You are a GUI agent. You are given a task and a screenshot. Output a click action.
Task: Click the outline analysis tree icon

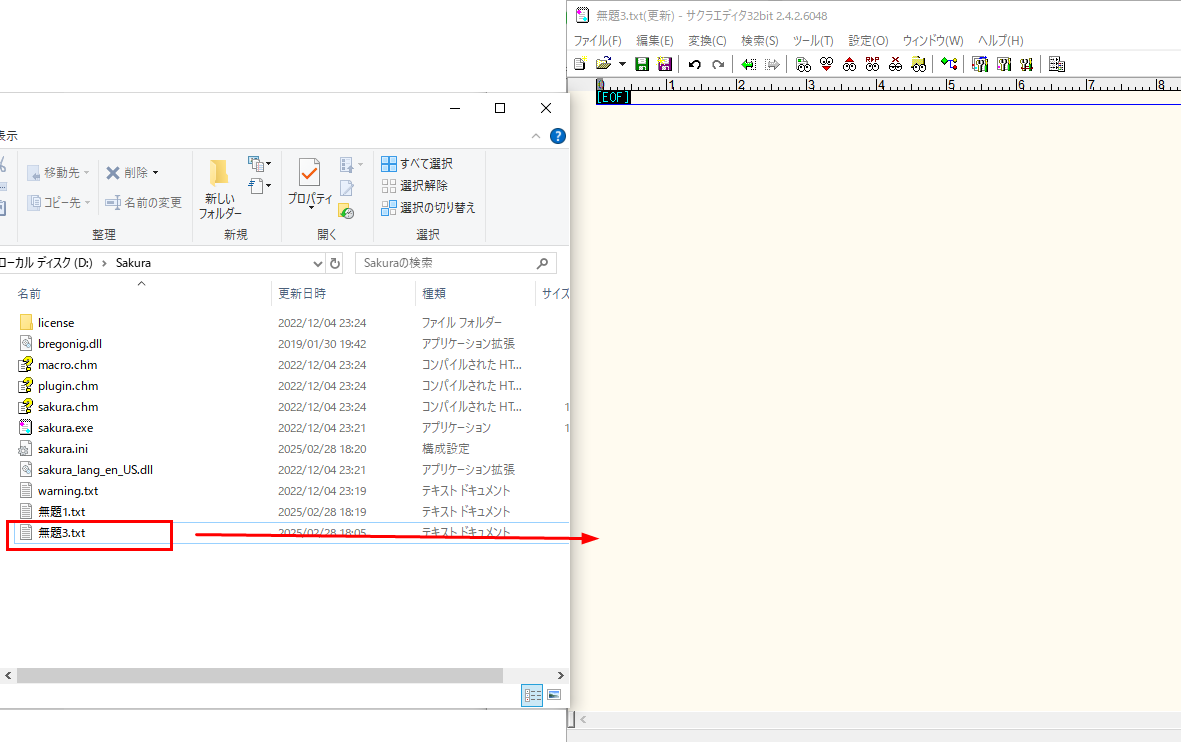click(949, 64)
